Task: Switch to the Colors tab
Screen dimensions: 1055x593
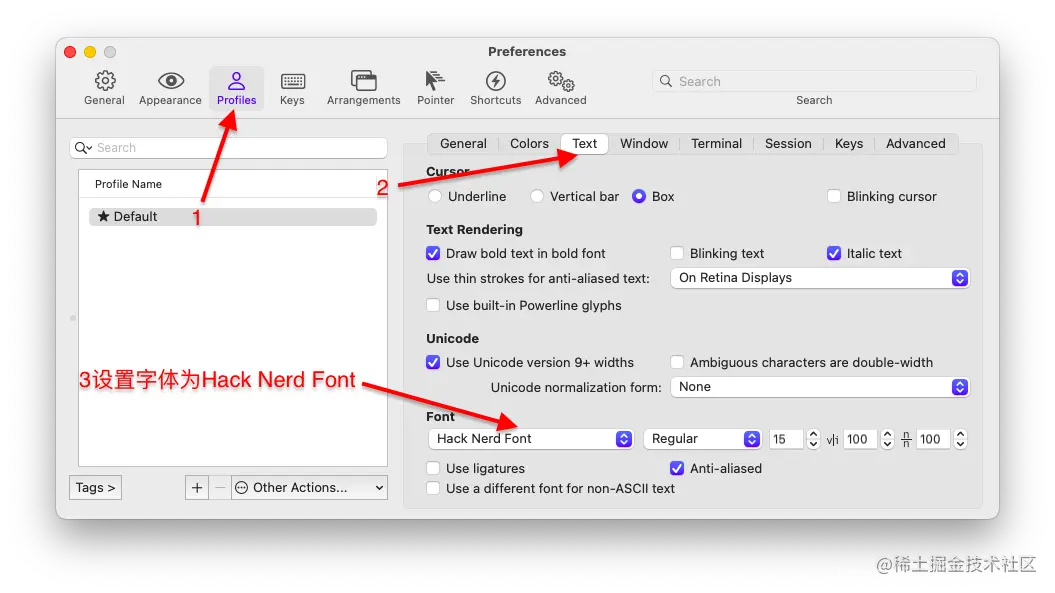Action: (529, 144)
